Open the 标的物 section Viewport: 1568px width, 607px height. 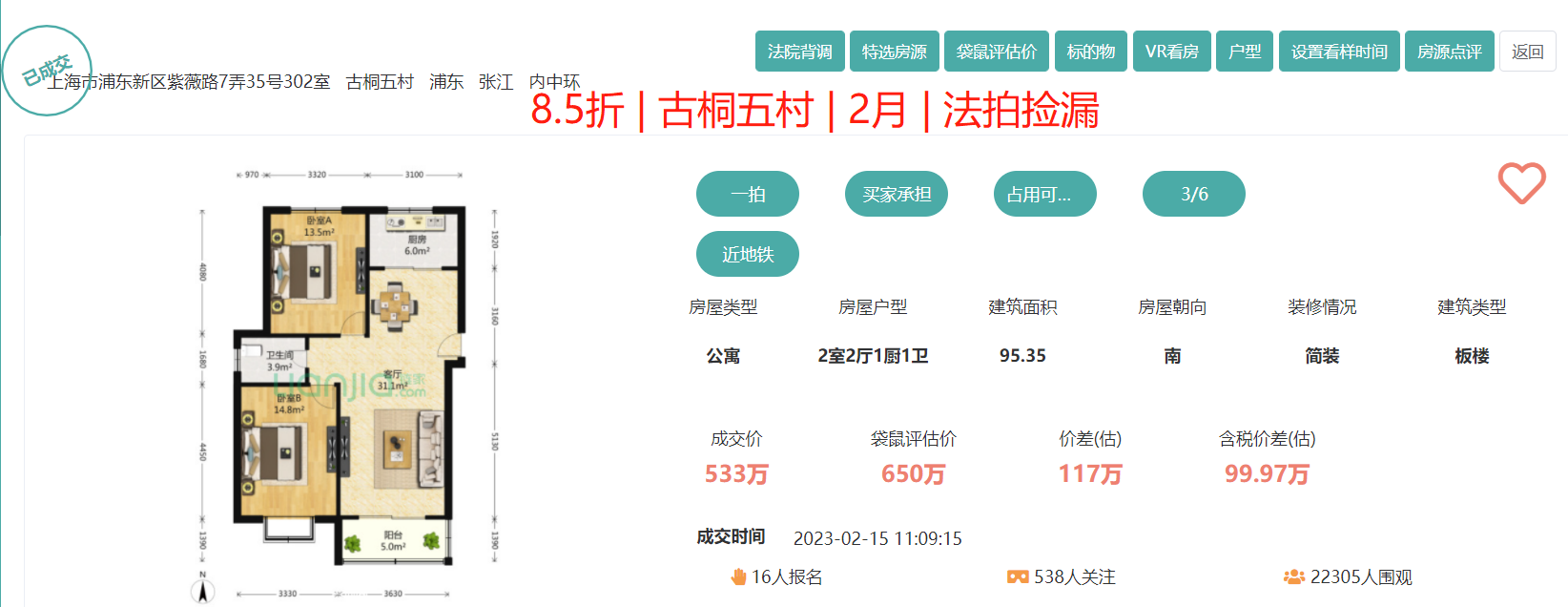pos(1090,52)
